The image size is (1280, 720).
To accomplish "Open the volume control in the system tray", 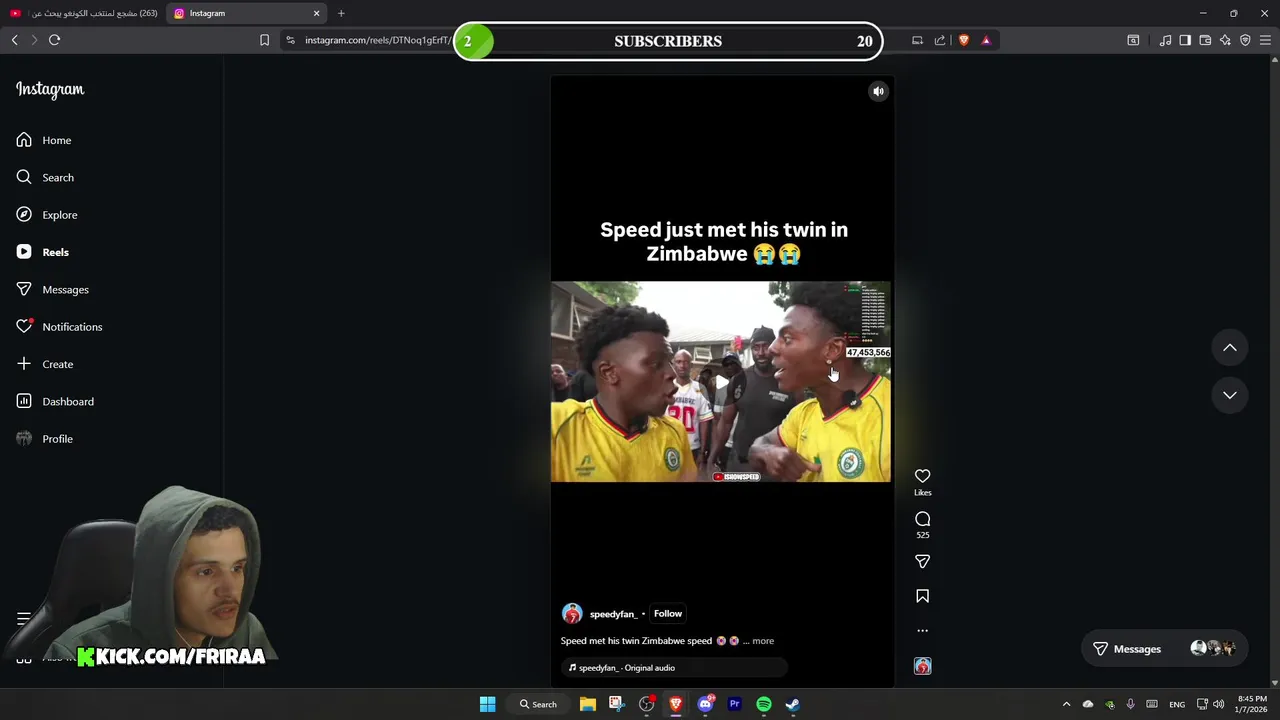I will coord(1218,704).
